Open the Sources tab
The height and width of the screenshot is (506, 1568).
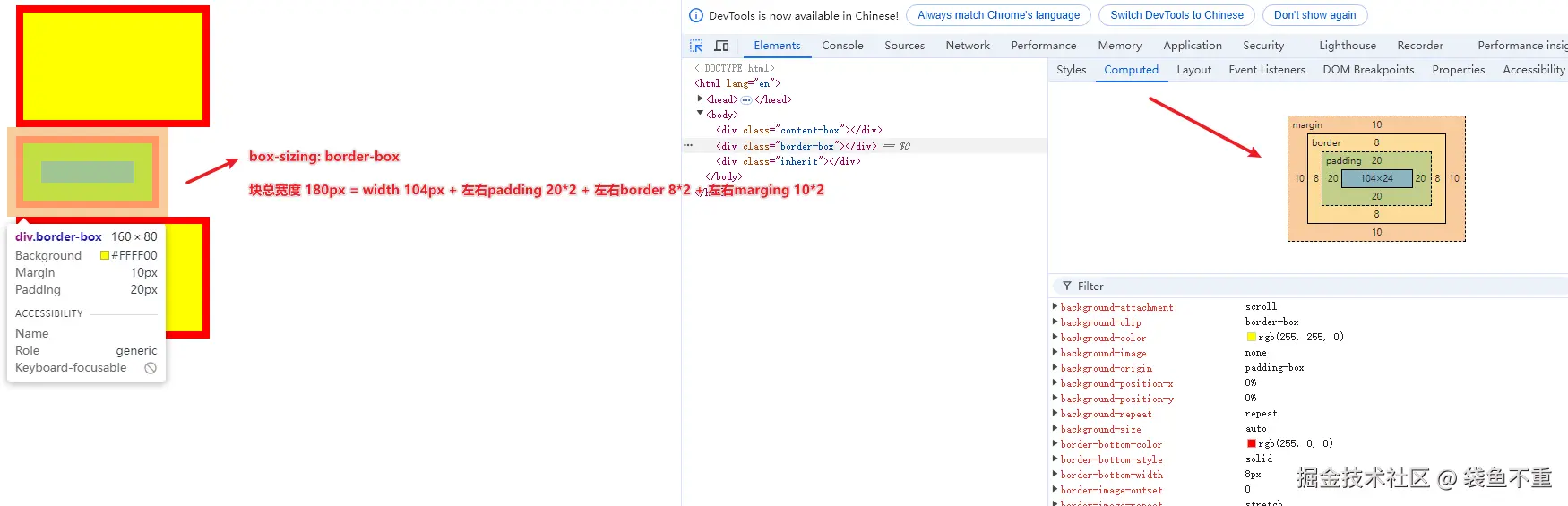pos(904,46)
